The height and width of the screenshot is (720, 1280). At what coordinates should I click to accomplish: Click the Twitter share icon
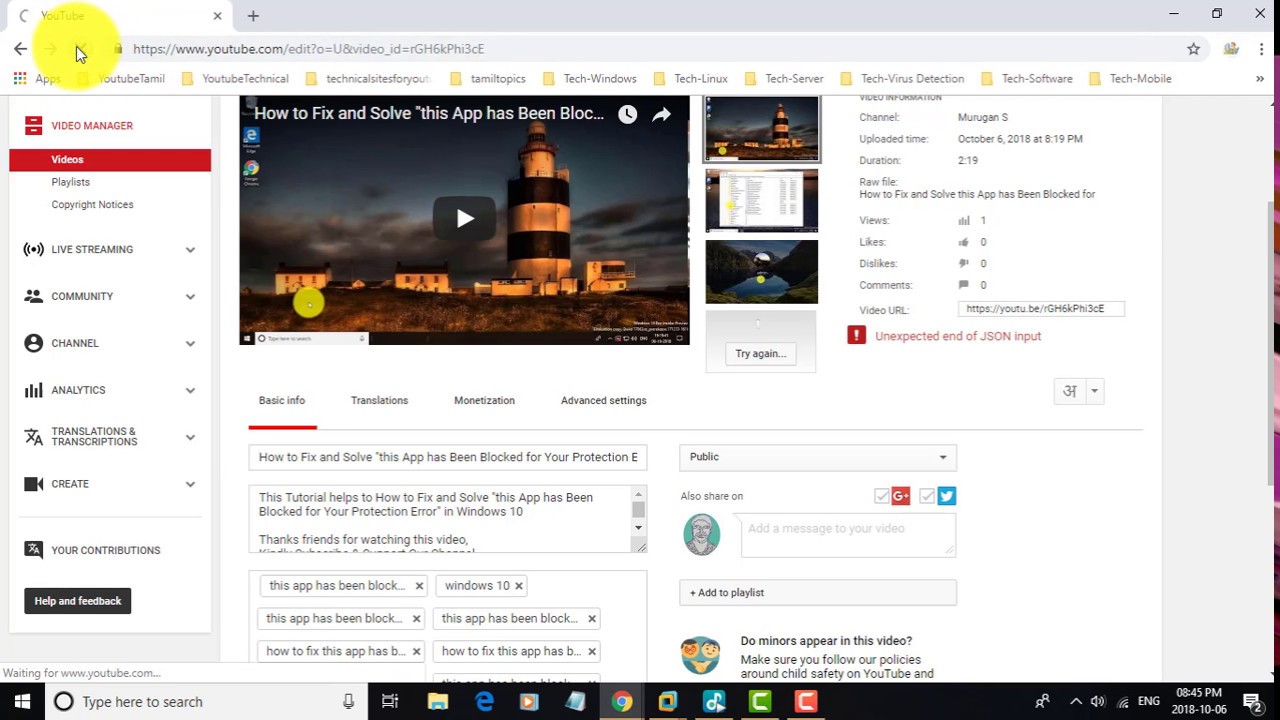947,496
